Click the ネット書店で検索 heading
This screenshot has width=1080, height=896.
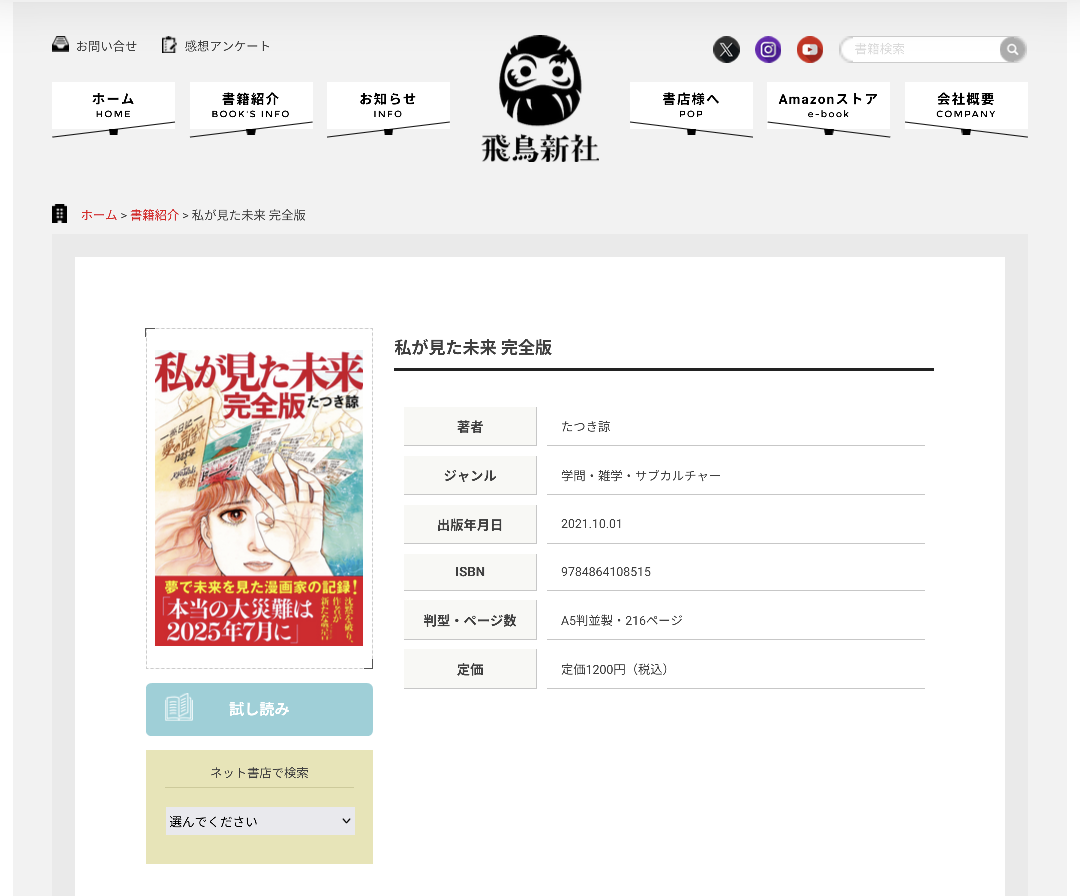259,773
